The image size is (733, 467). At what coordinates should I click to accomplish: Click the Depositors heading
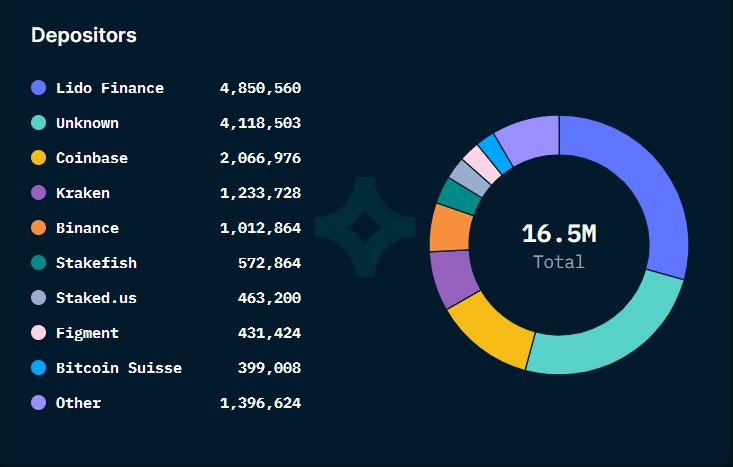pyautogui.click(x=84, y=36)
